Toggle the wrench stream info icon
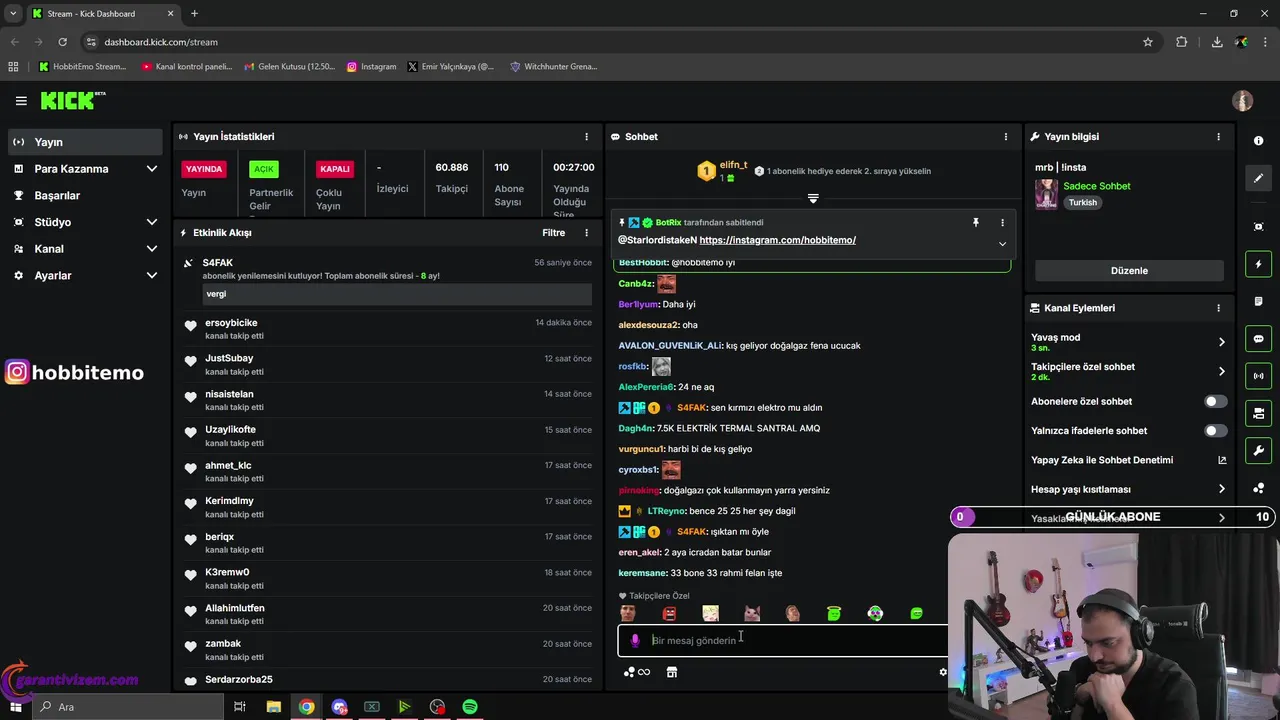This screenshot has height=720, width=1280. click(x=1258, y=451)
